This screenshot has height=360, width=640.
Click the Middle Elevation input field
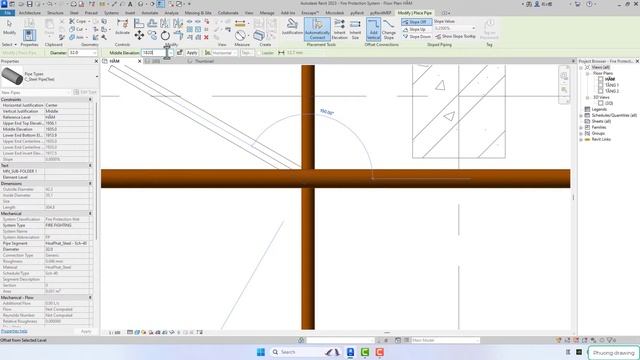(154, 53)
